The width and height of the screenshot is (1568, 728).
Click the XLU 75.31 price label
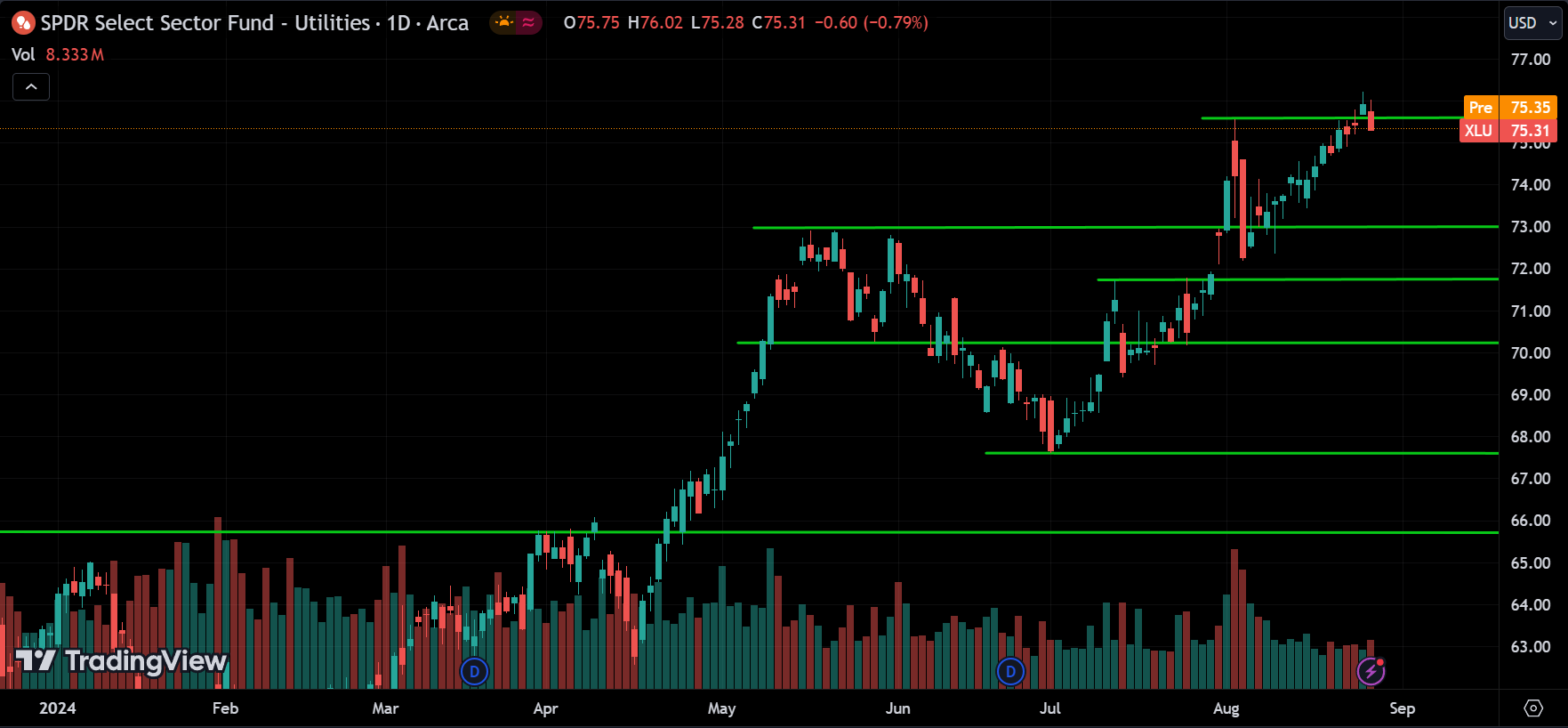coord(1508,131)
